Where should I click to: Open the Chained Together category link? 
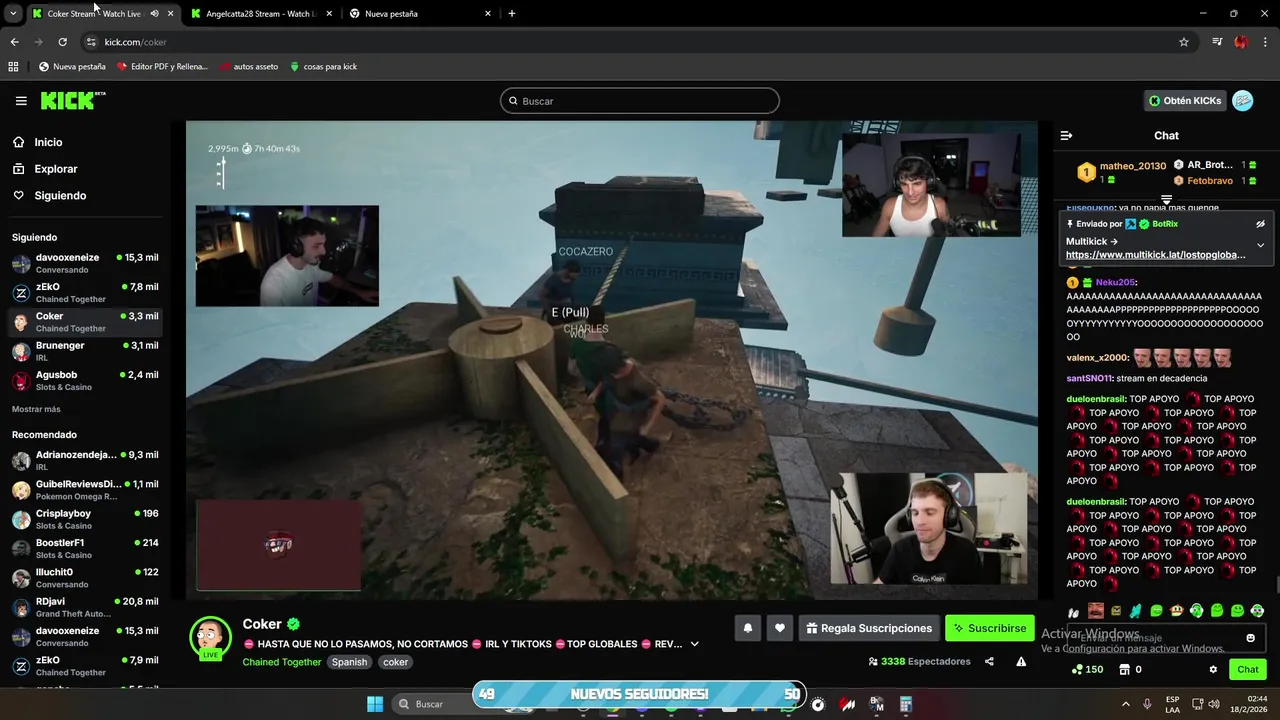tap(282, 662)
